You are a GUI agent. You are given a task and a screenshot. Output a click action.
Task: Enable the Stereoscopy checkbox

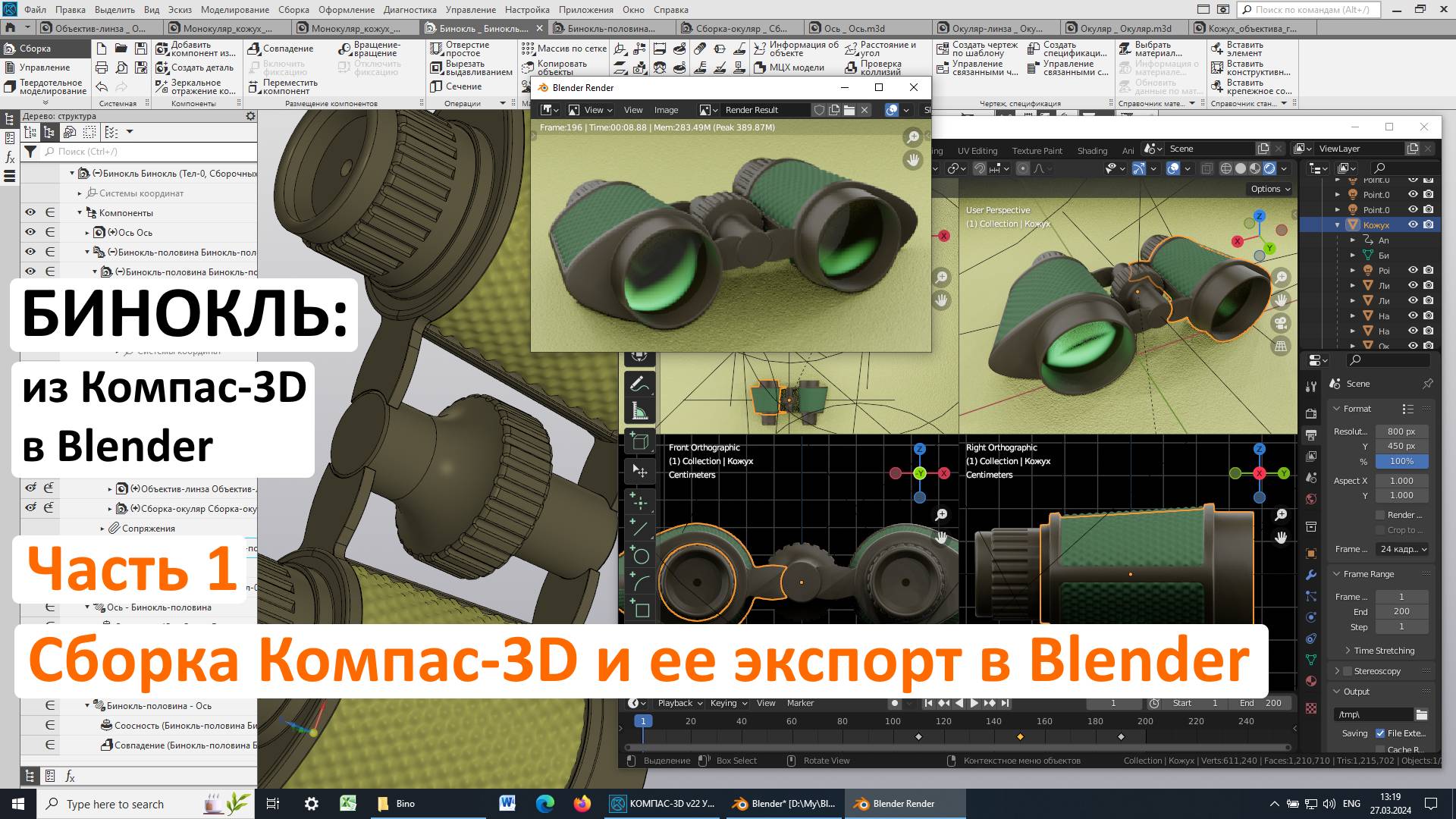[1348, 671]
